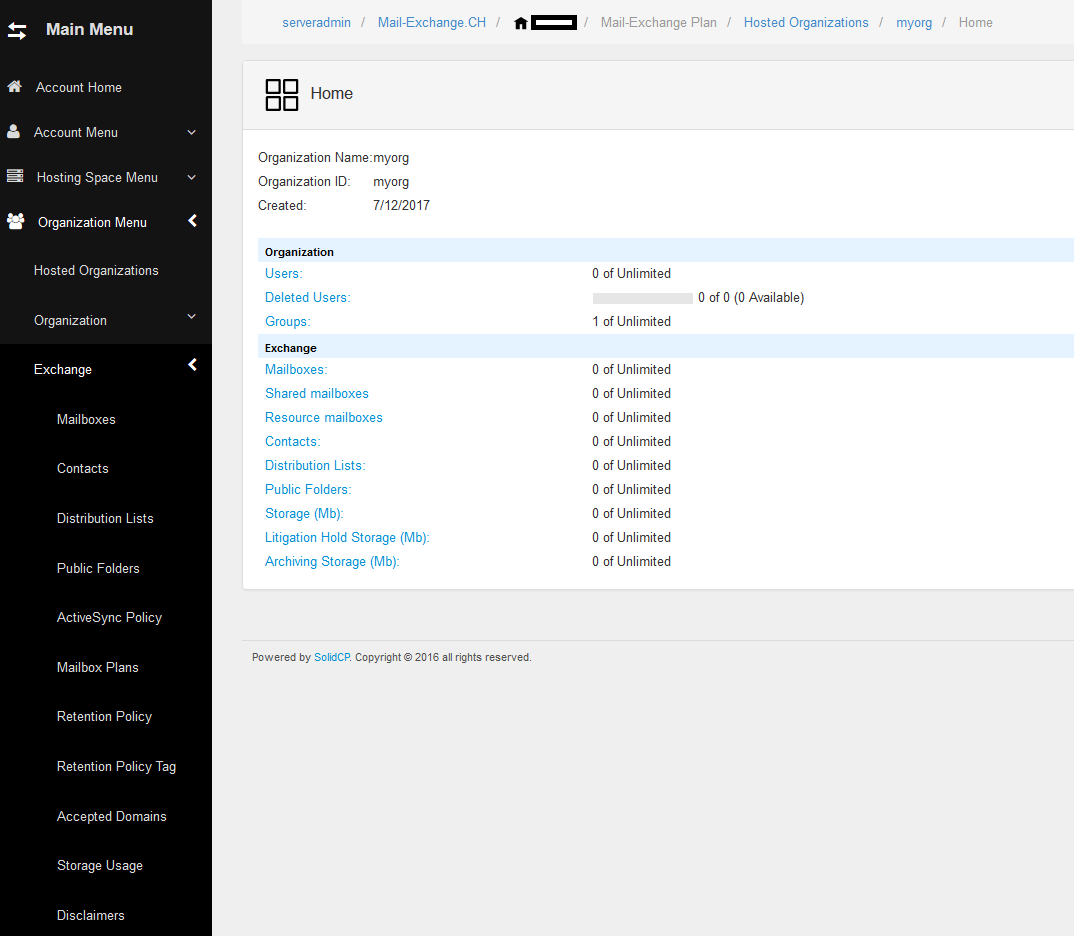The width and height of the screenshot is (1074, 936).
Task: Toggle the Main Menu sidebar arrows icon
Action: (17, 31)
